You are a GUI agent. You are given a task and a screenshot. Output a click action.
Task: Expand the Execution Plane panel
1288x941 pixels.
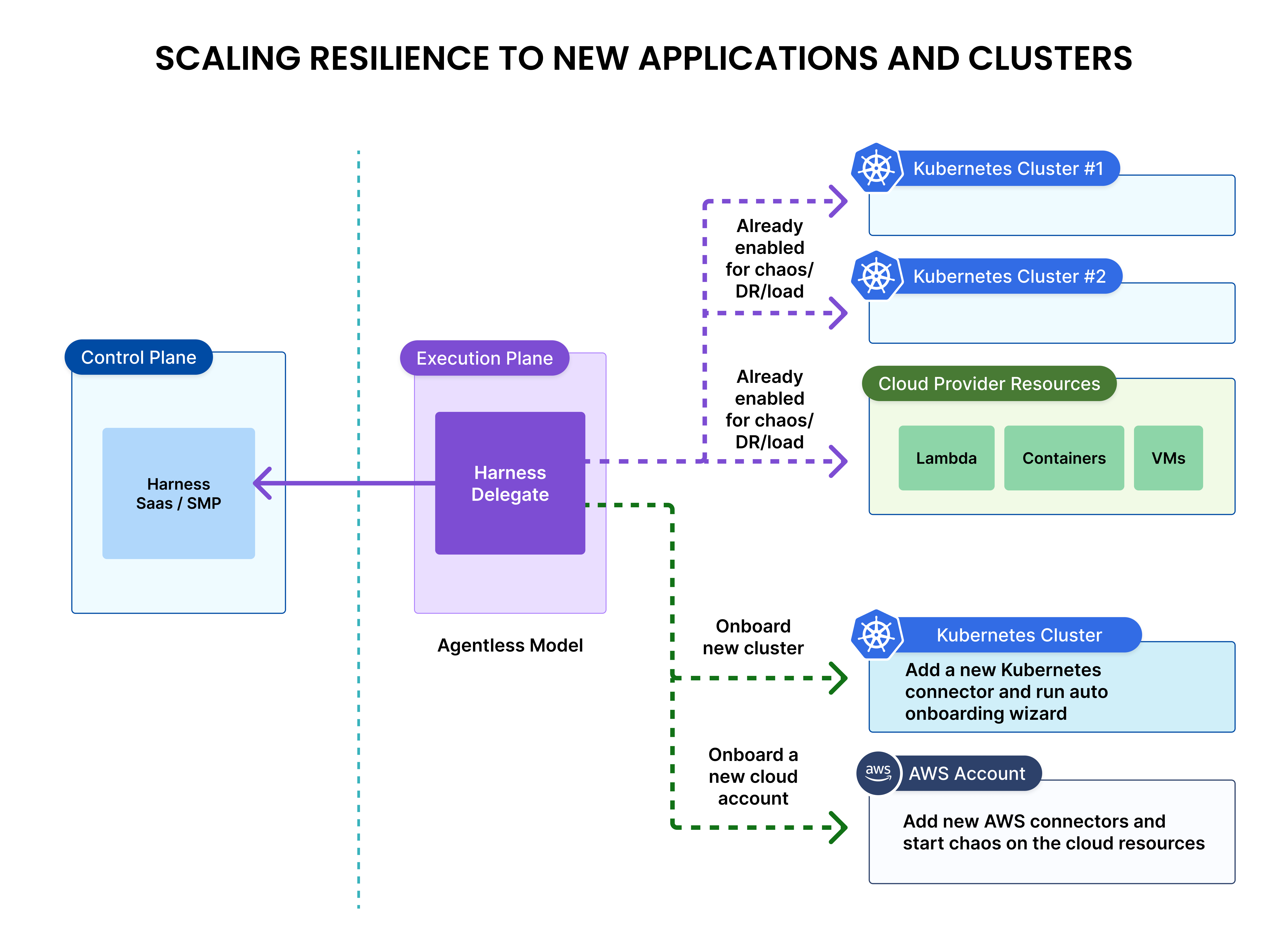click(484, 358)
